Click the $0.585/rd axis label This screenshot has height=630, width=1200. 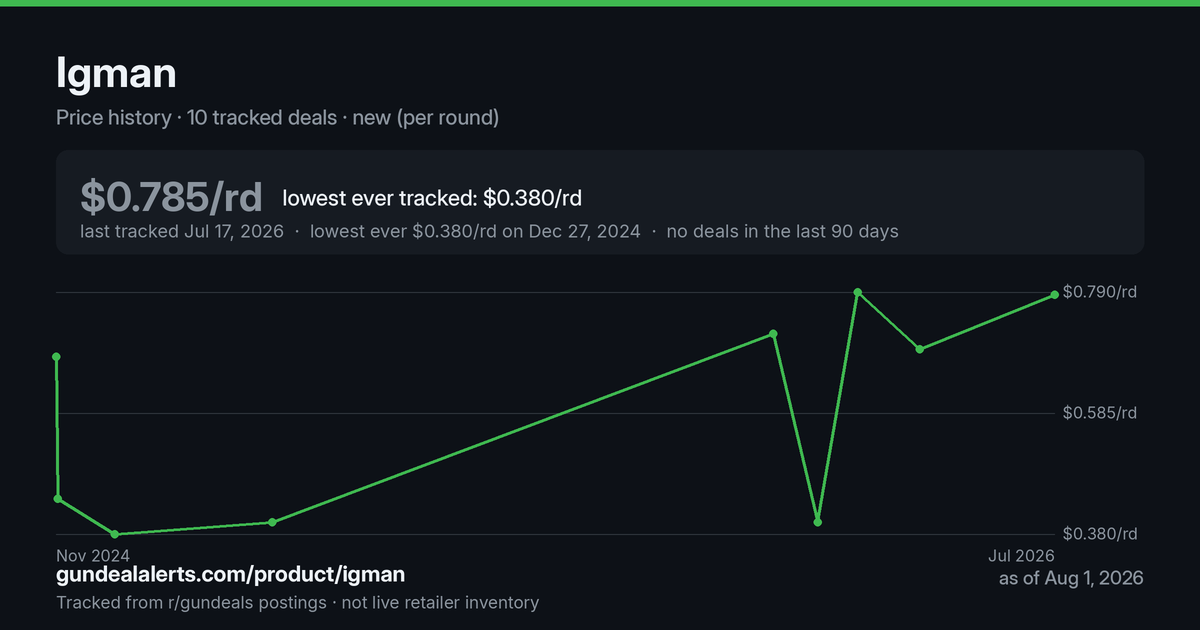[1100, 413]
